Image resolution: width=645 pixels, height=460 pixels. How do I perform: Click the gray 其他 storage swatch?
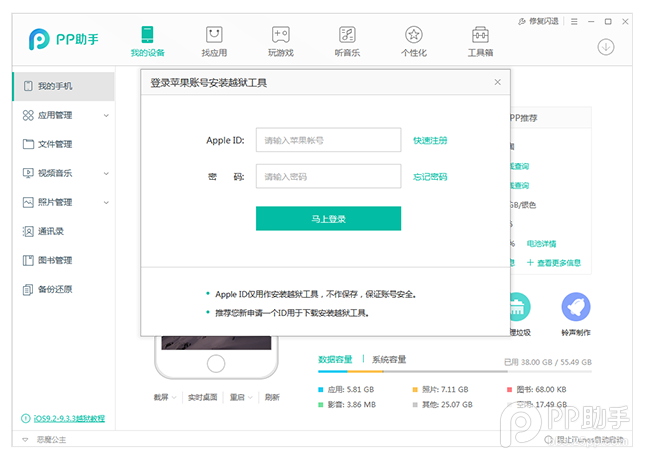pyautogui.click(x=415, y=405)
